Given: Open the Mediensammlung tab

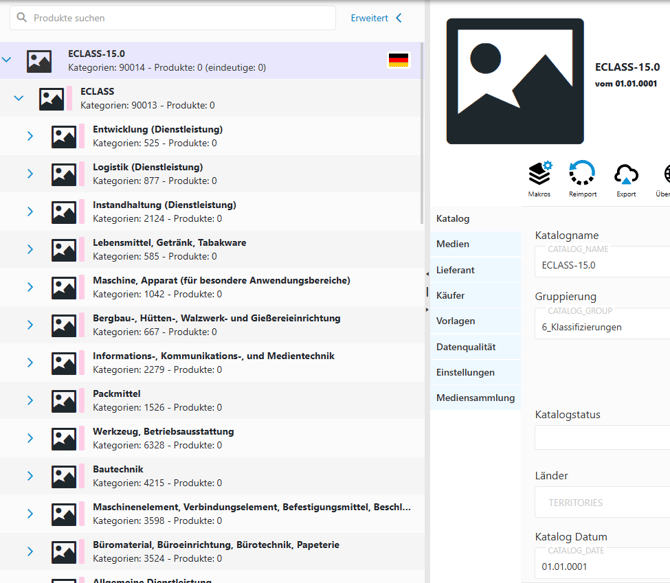Looking at the screenshot, I should point(476,398).
